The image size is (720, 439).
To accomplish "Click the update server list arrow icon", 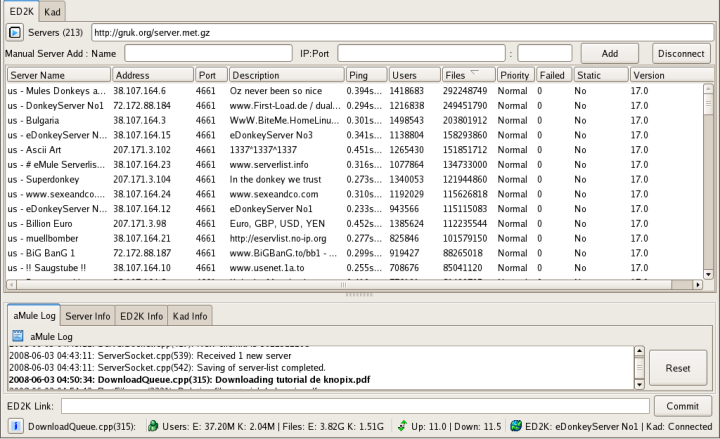I will [16, 33].
